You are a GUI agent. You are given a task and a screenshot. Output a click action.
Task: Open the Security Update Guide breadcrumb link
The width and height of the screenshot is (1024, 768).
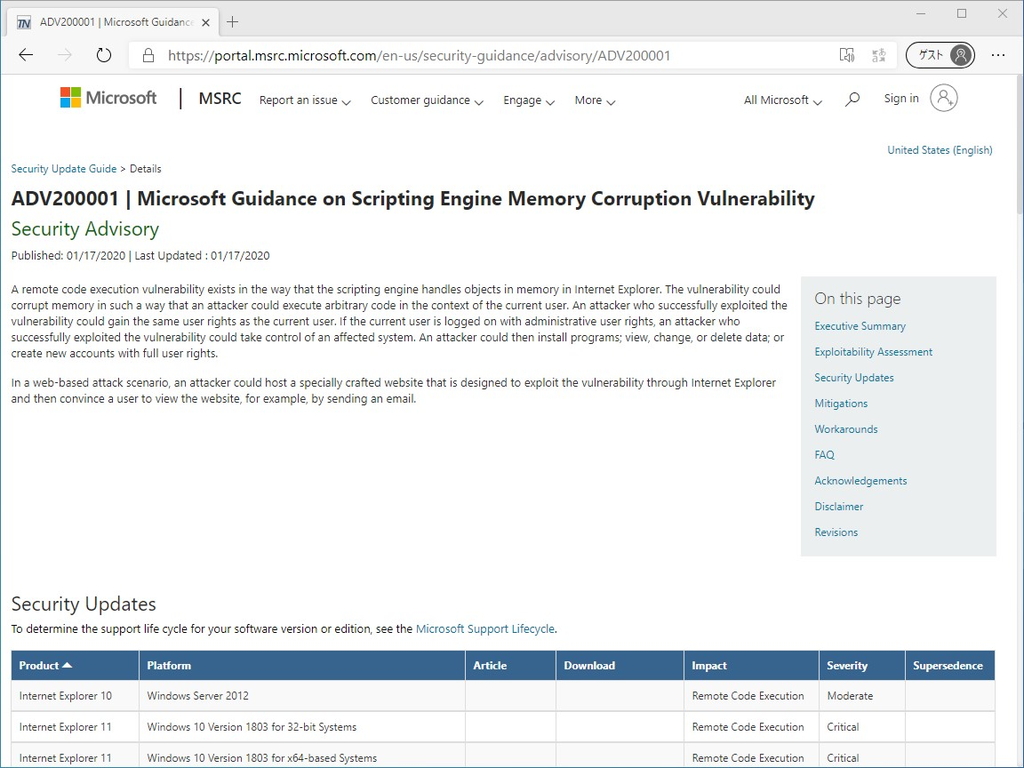pyautogui.click(x=64, y=168)
